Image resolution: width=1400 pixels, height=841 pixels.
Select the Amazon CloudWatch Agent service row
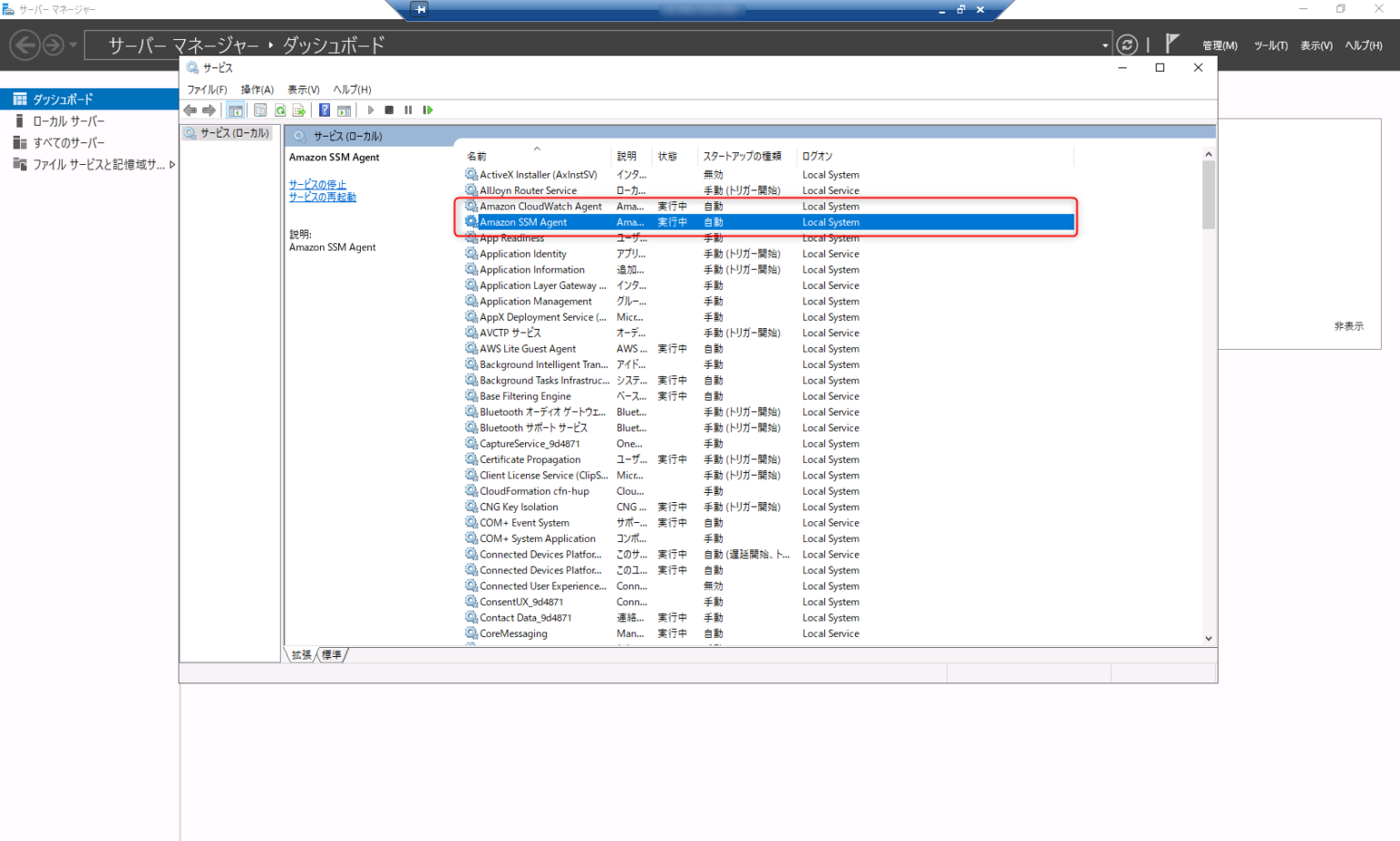click(540, 206)
